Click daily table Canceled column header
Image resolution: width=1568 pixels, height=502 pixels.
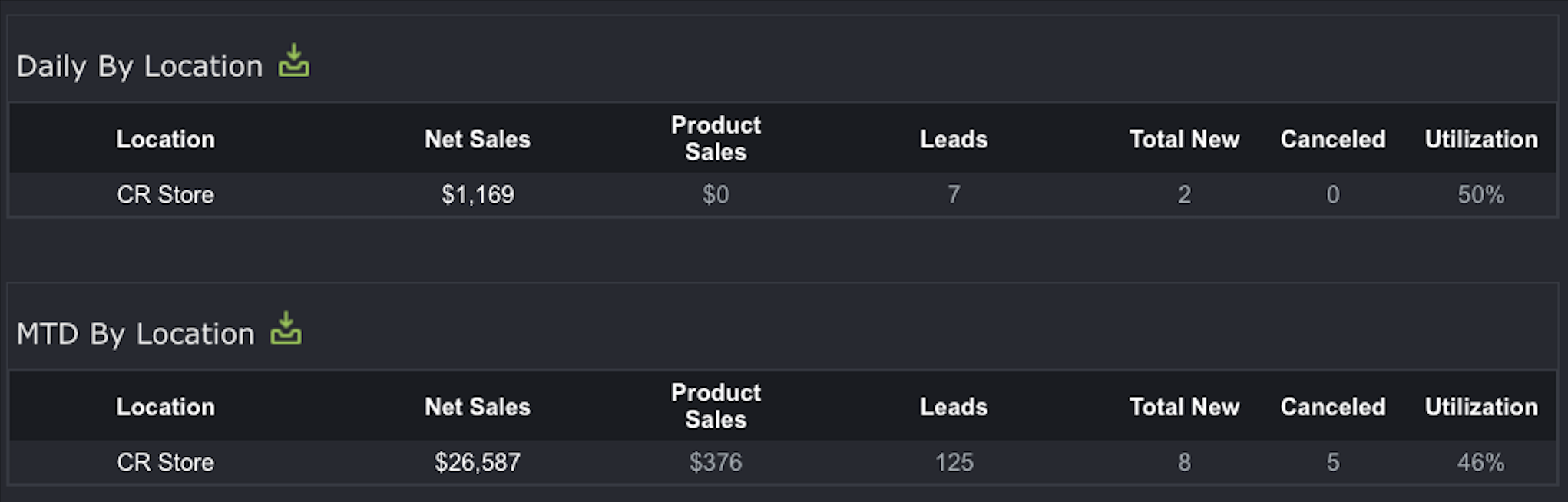1333,139
